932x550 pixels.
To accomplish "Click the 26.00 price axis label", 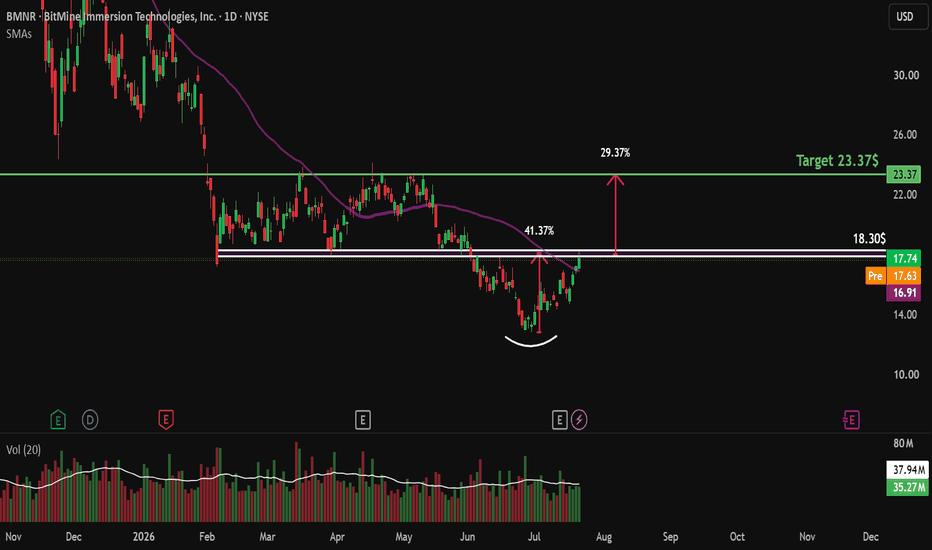I will pyautogui.click(x=906, y=134).
